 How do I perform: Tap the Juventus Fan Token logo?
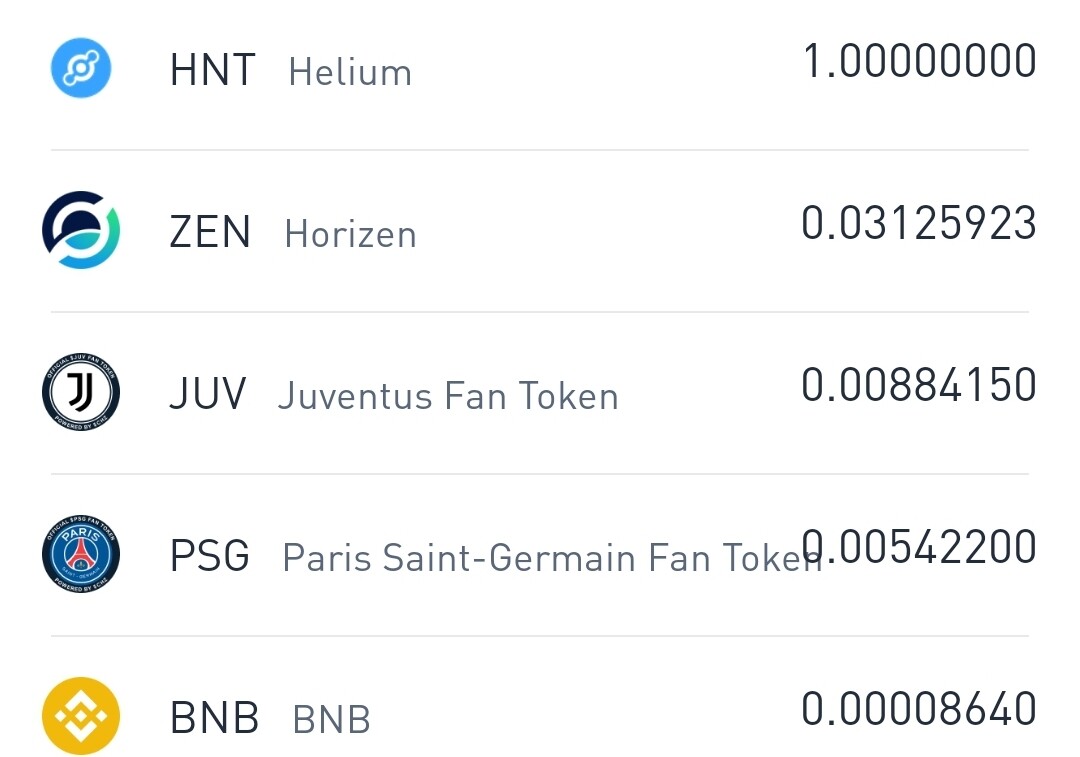[x=81, y=392]
